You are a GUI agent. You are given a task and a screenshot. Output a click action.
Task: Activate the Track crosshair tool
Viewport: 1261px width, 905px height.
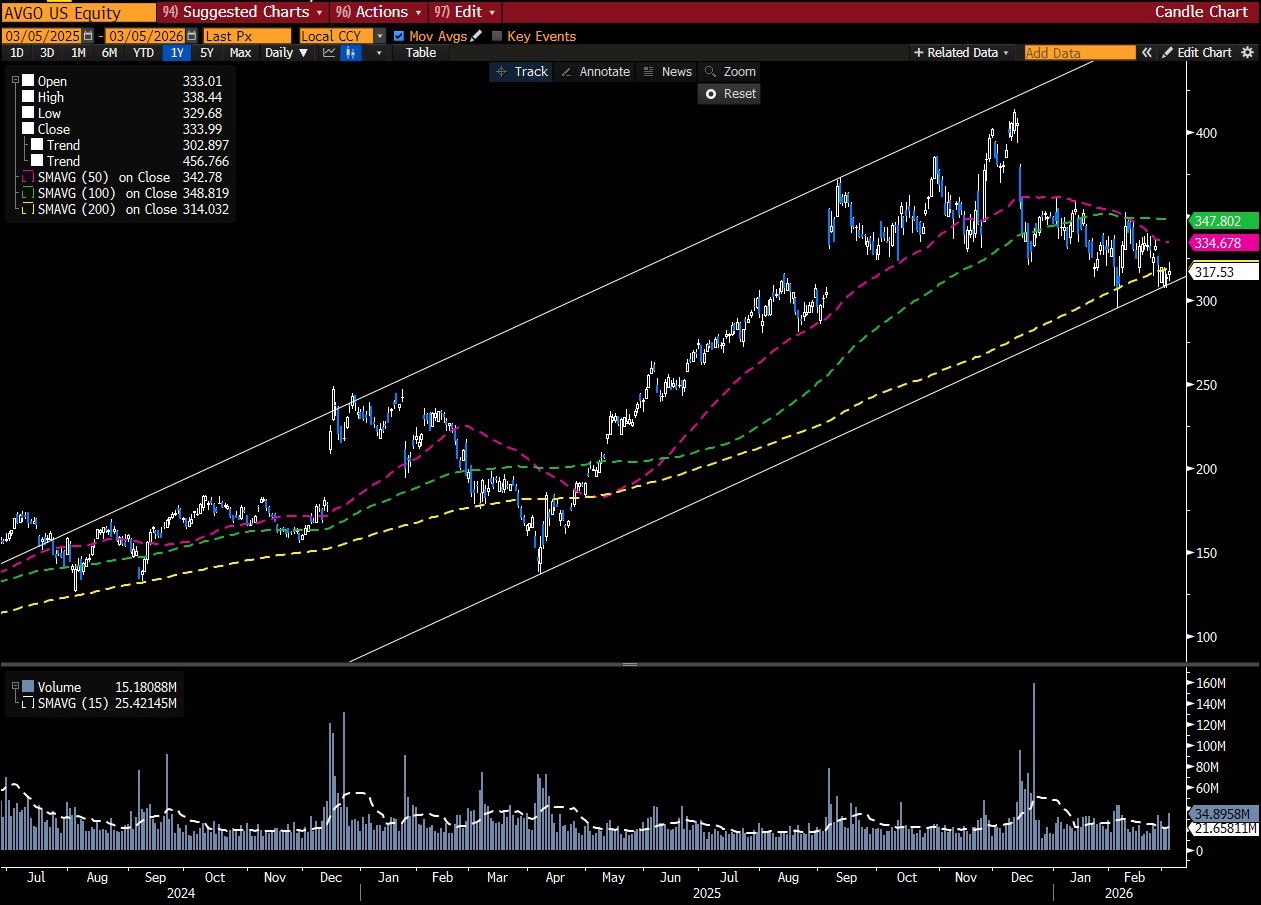(521, 72)
